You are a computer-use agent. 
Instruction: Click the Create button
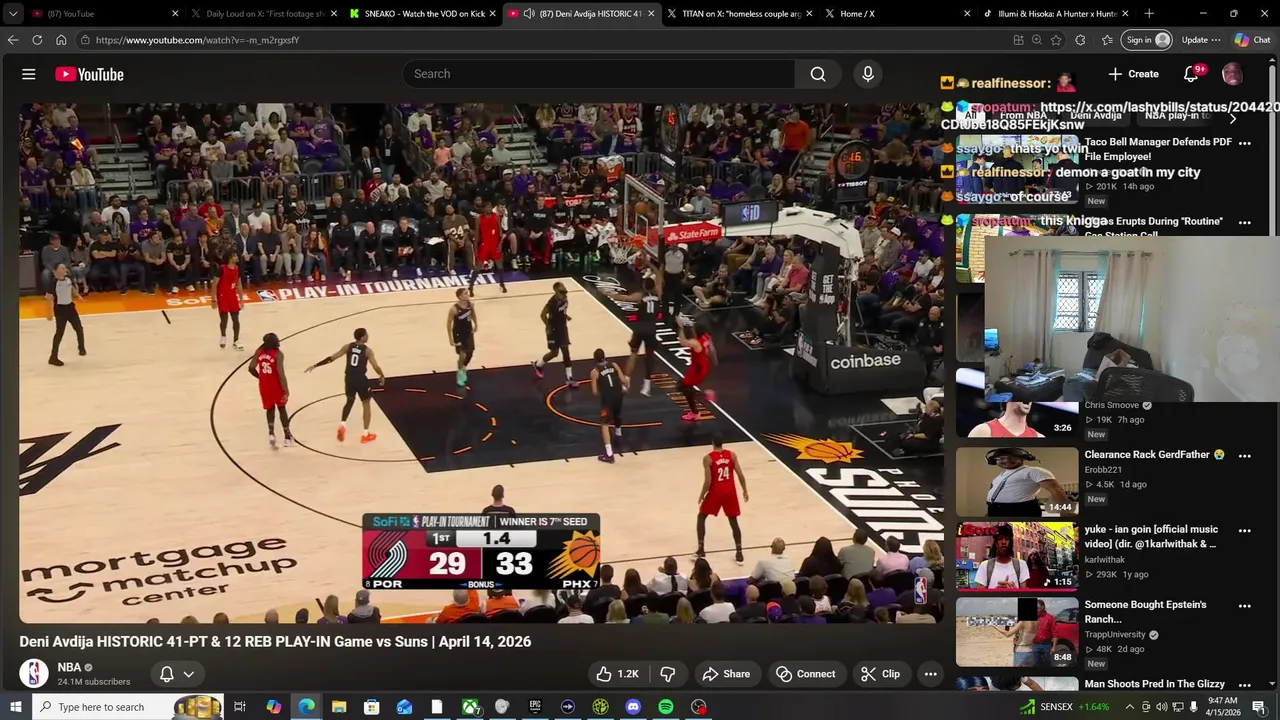tap(1133, 74)
